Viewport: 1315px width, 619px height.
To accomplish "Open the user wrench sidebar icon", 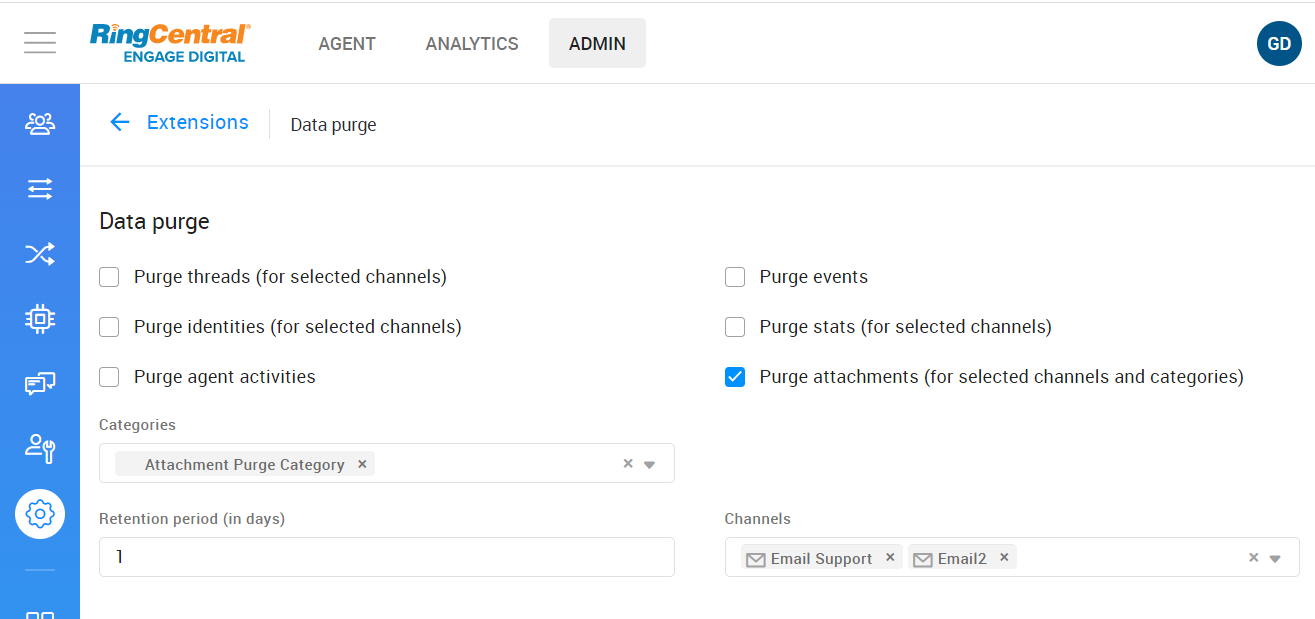I will coord(40,449).
